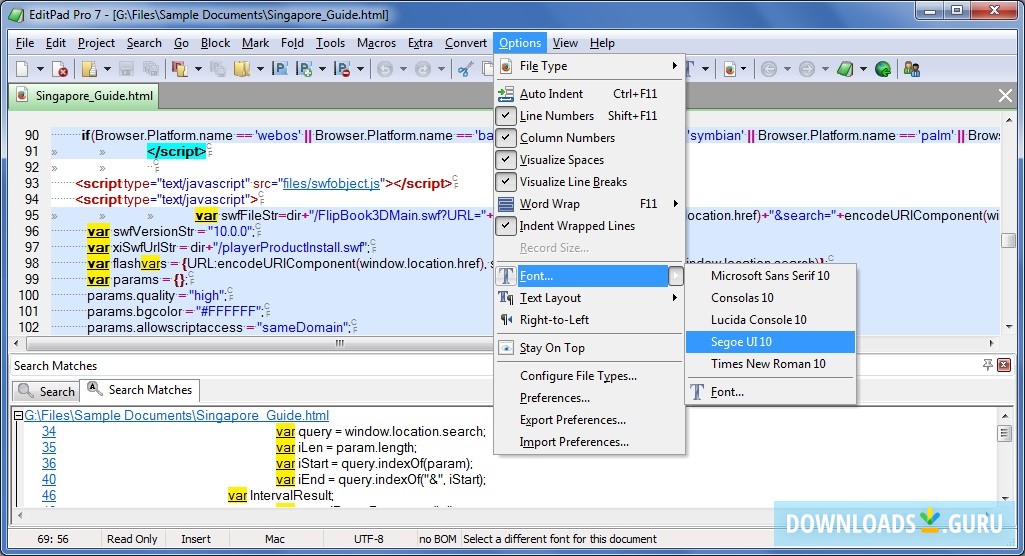The height and width of the screenshot is (556, 1025).
Task: Click the New file toolbar icon
Action: tap(22, 69)
